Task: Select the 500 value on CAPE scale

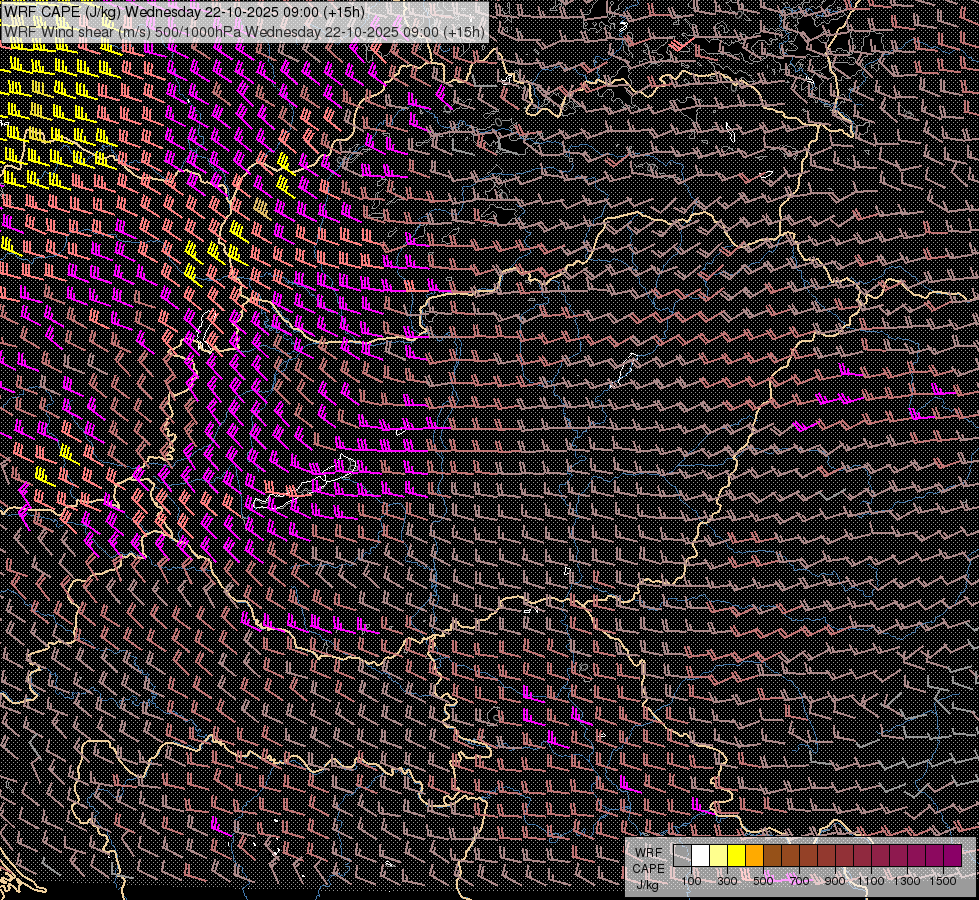Action: (x=763, y=881)
